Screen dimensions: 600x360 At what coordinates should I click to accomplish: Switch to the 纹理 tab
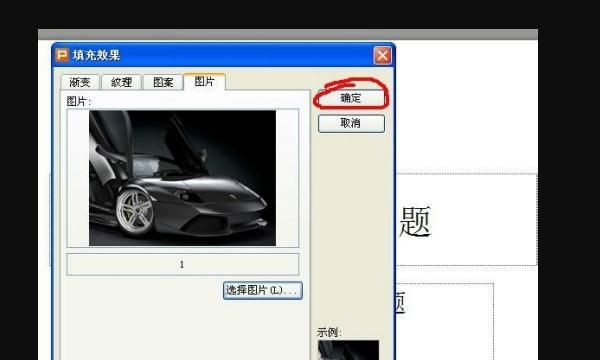[x=121, y=82]
